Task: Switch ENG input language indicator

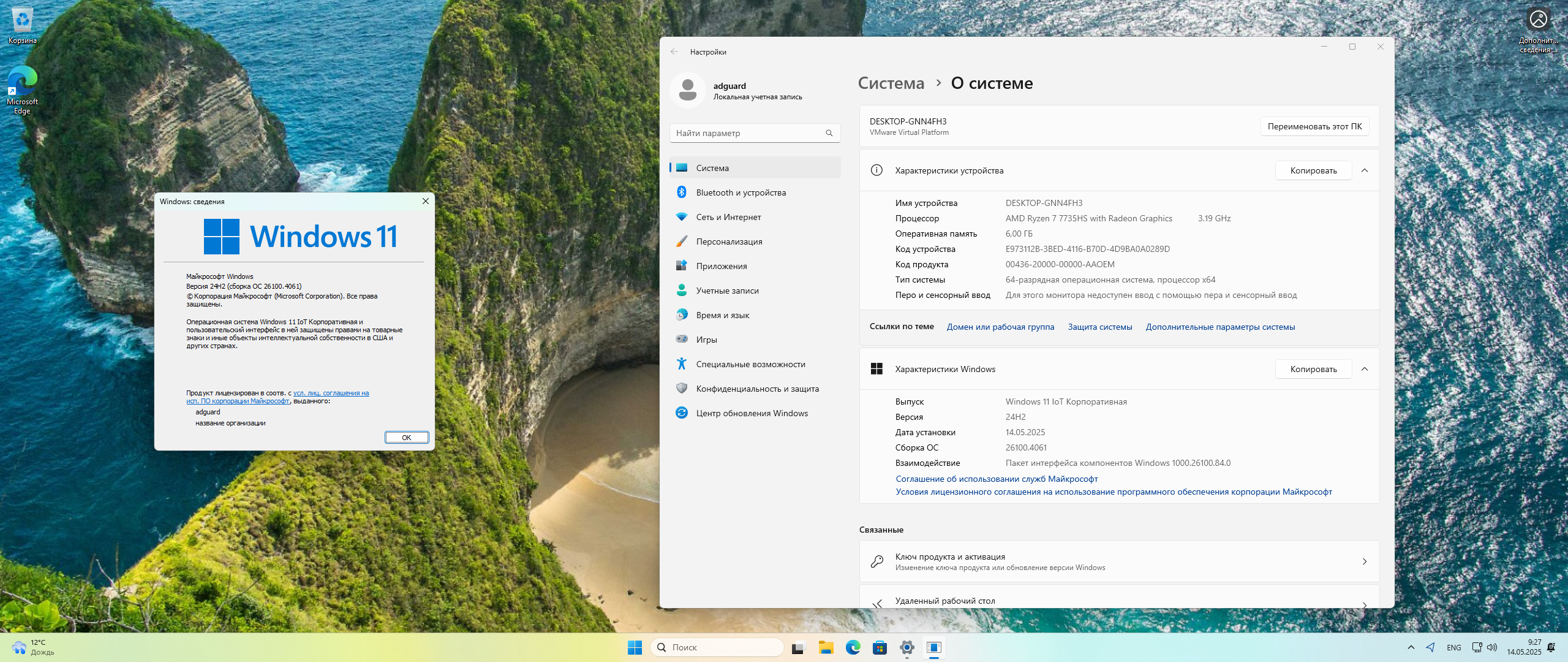Action: [x=1454, y=647]
